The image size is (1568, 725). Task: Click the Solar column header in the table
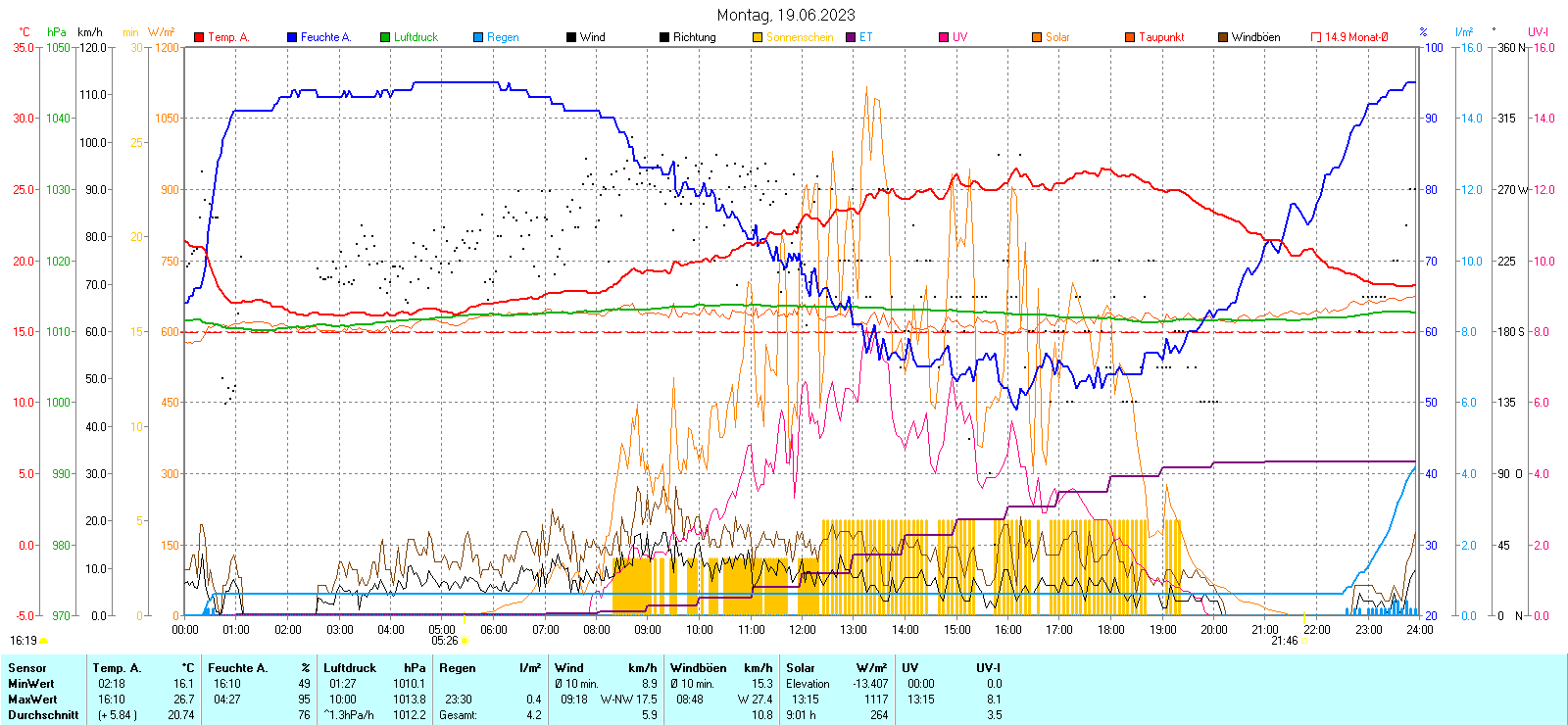801,668
